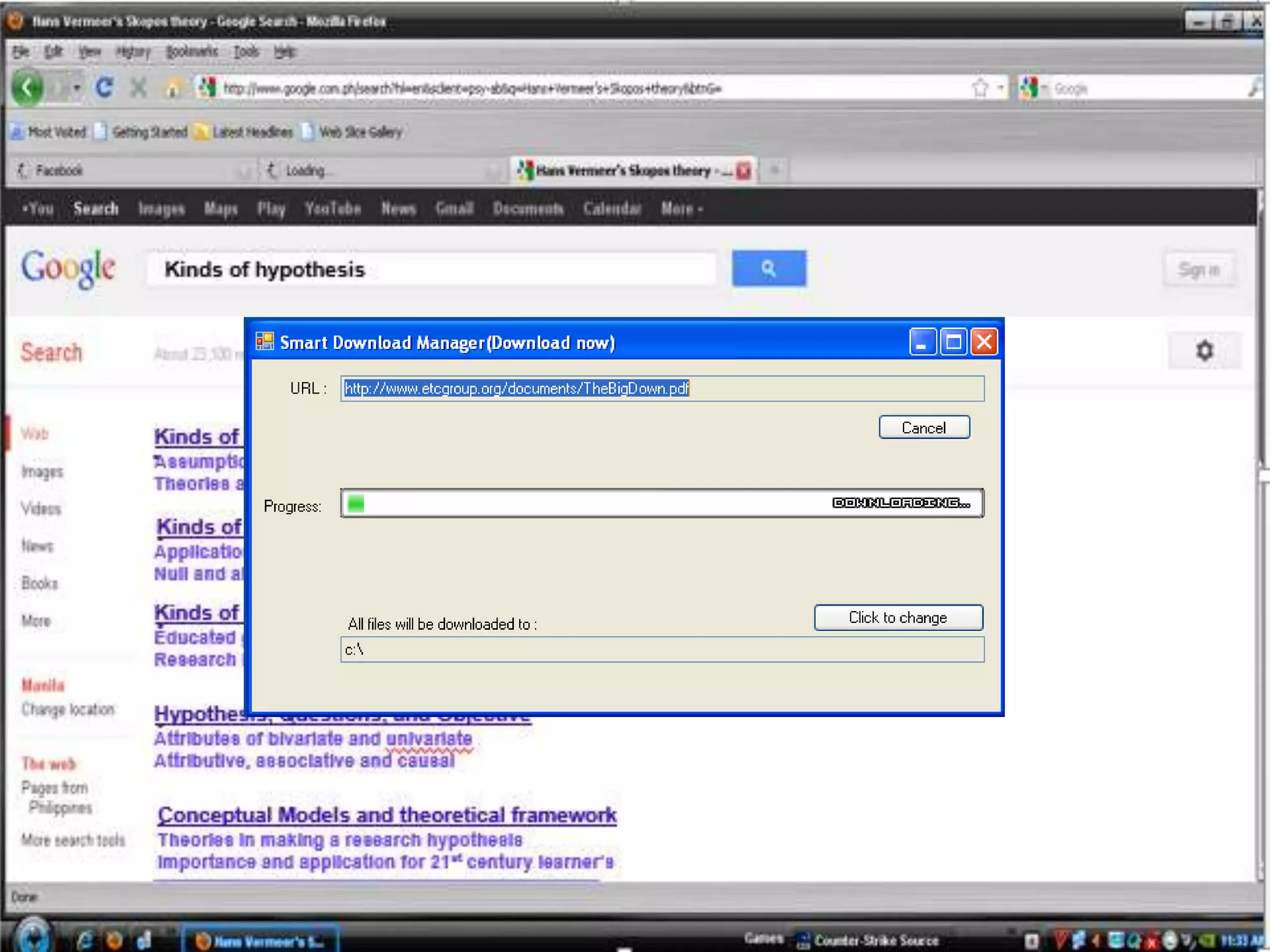The height and width of the screenshot is (952, 1270).
Task: Click the blue Google search magnifier button
Action: 768,268
